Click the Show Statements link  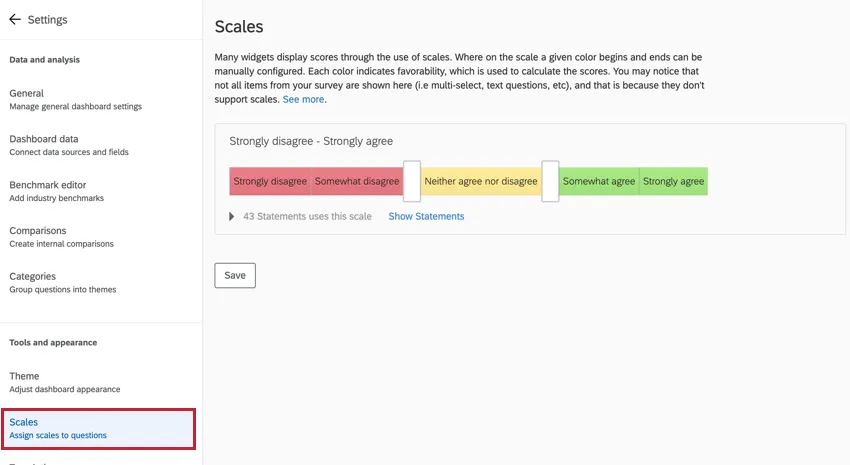[426, 216]
